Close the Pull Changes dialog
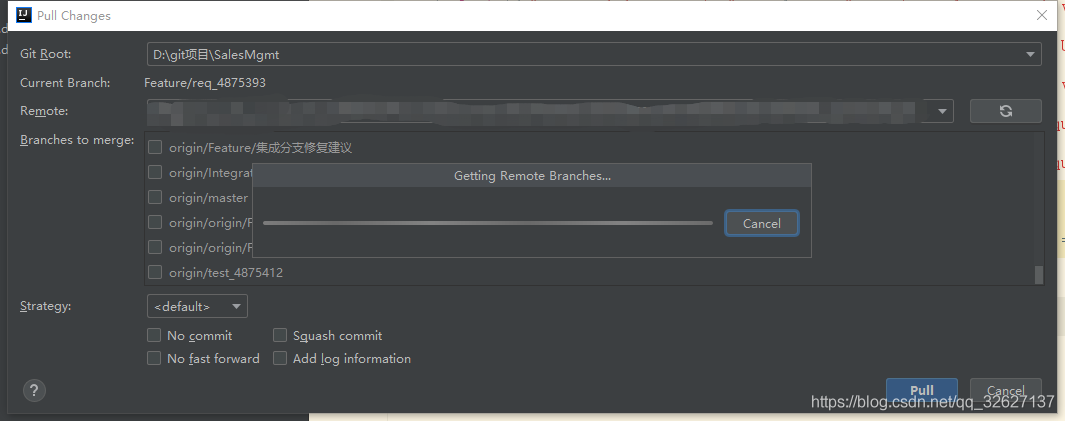1065x421 pixels. tap(1042, 15)
